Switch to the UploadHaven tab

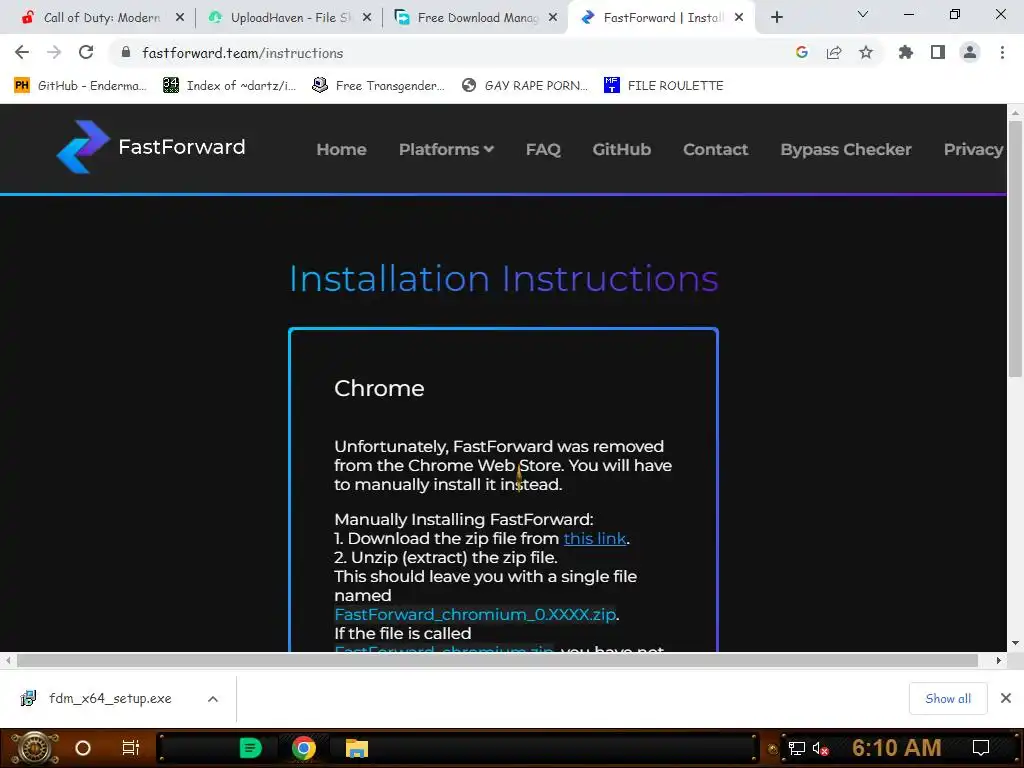(287, 18)
